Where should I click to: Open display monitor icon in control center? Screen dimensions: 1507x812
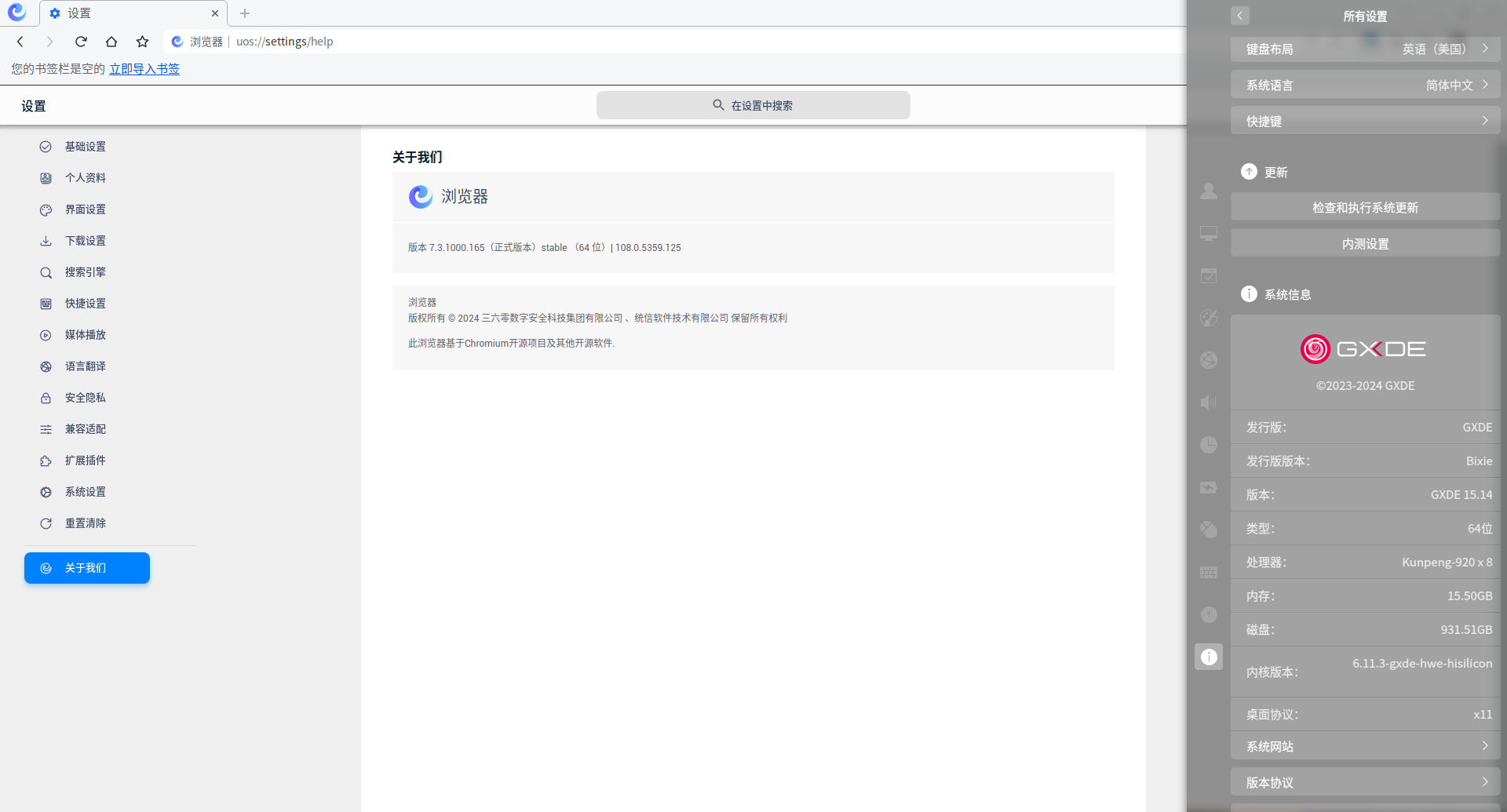1209,234
